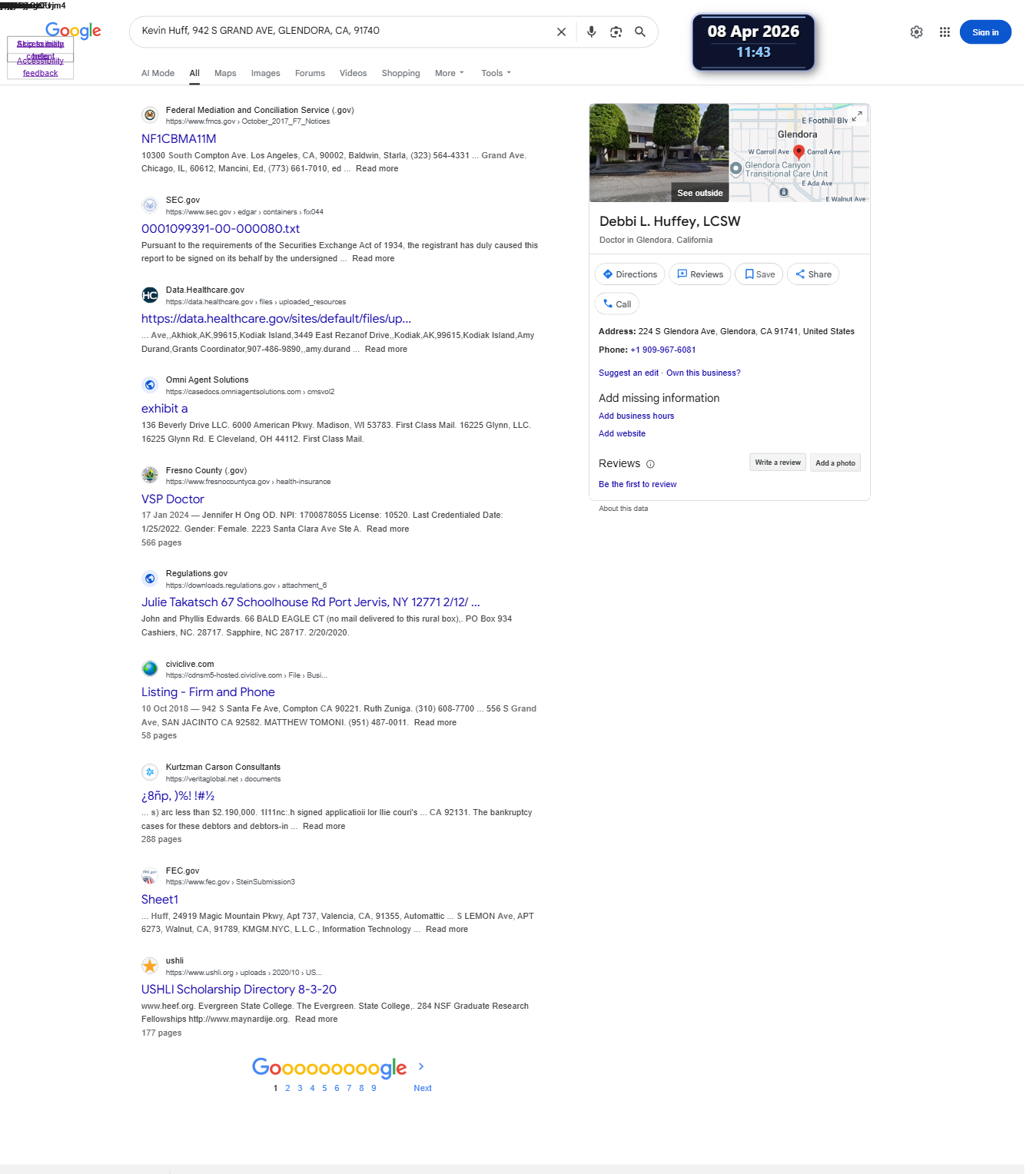1036x1174 pixels.
Task: Open the VSP Doctor result
Action: [x=172, y=499]
